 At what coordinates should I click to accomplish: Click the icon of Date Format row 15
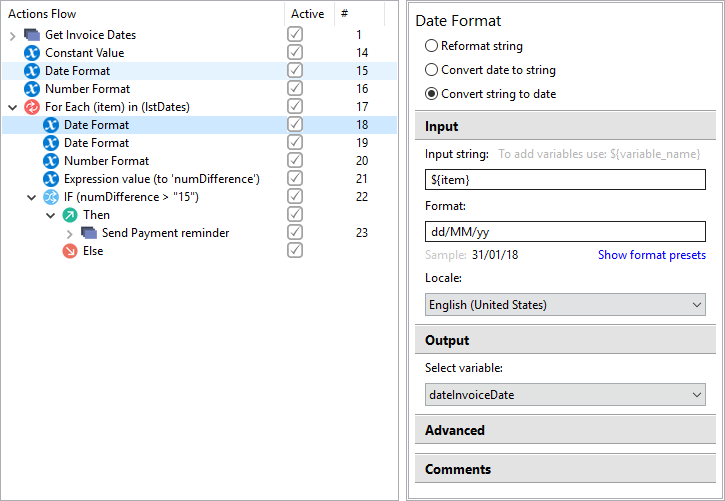coord(32,71)
